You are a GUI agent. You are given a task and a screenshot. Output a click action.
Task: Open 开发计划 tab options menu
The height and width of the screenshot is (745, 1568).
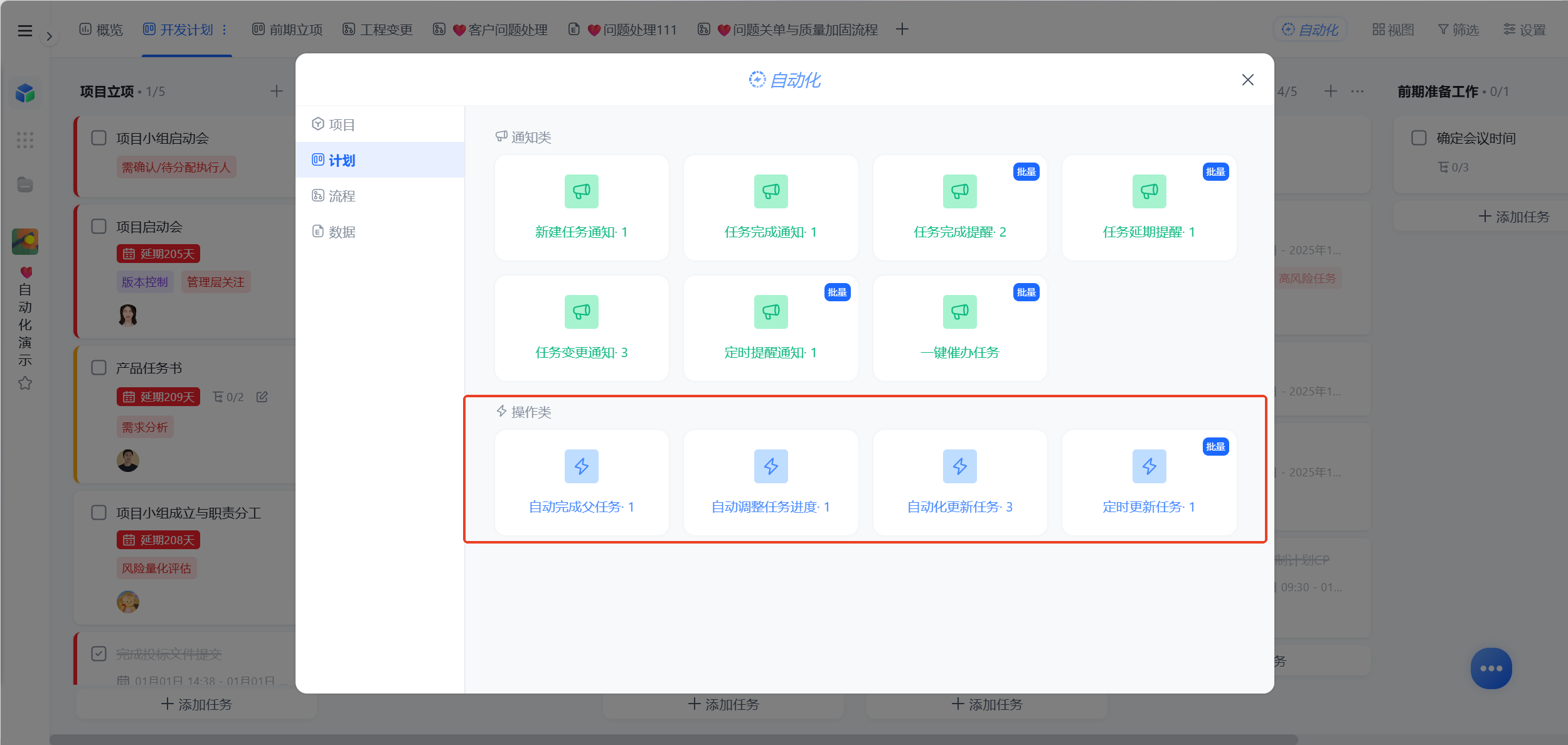click(x=224, y=29)
